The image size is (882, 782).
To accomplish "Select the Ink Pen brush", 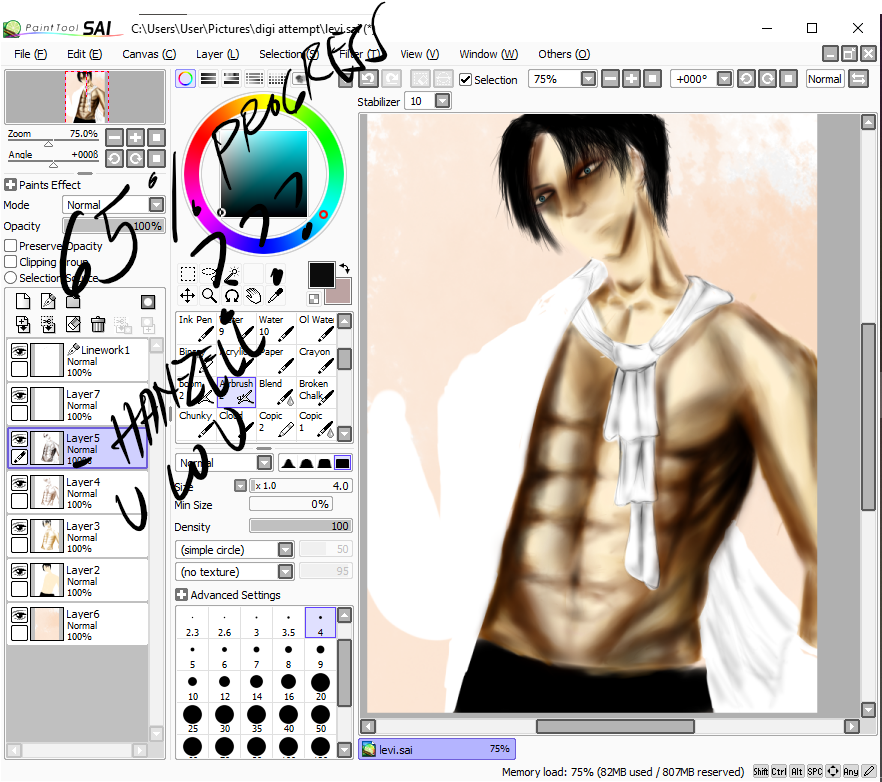I will (196, 327).
